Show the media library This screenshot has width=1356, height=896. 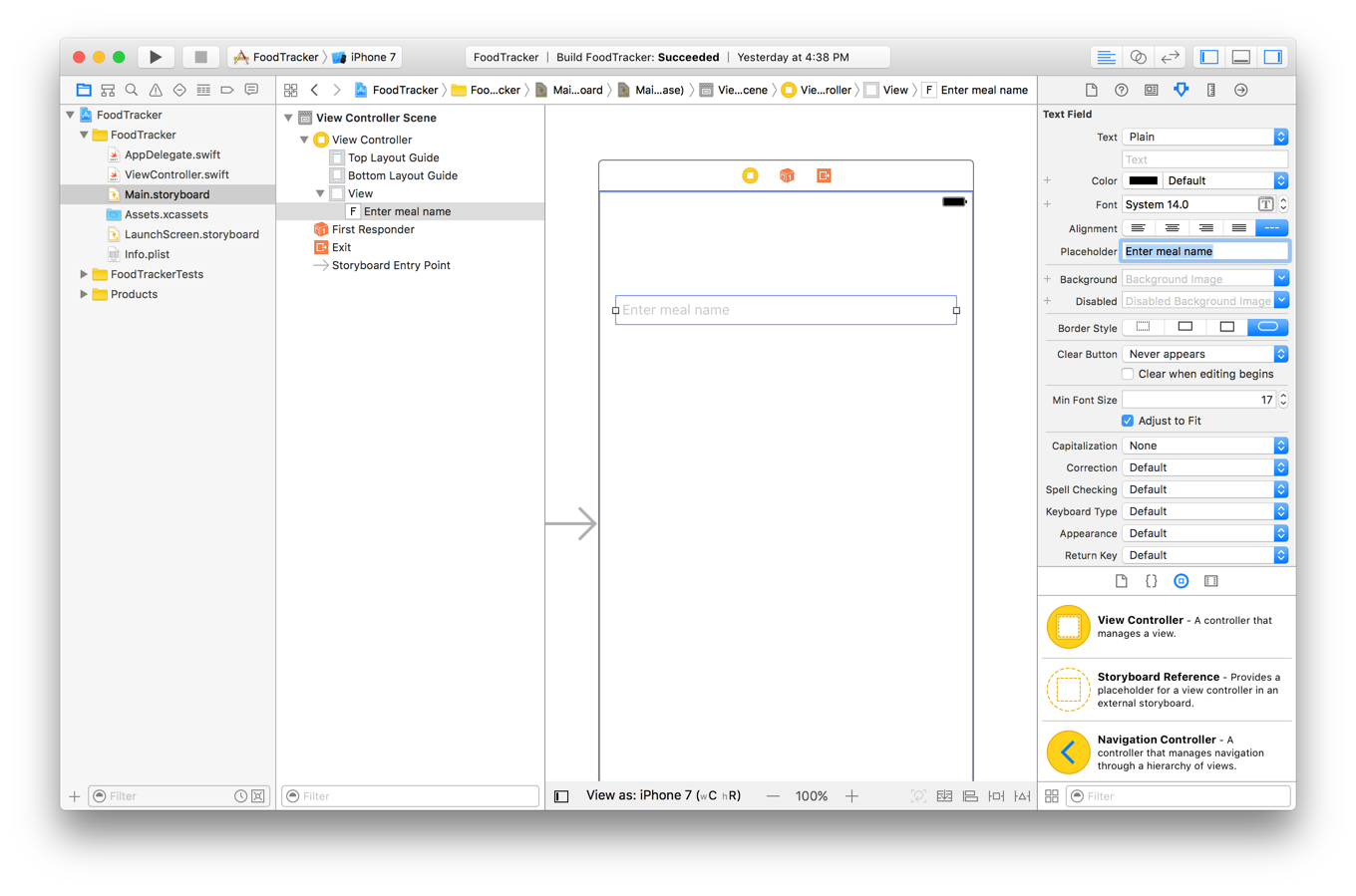[x=1211, y=581]
